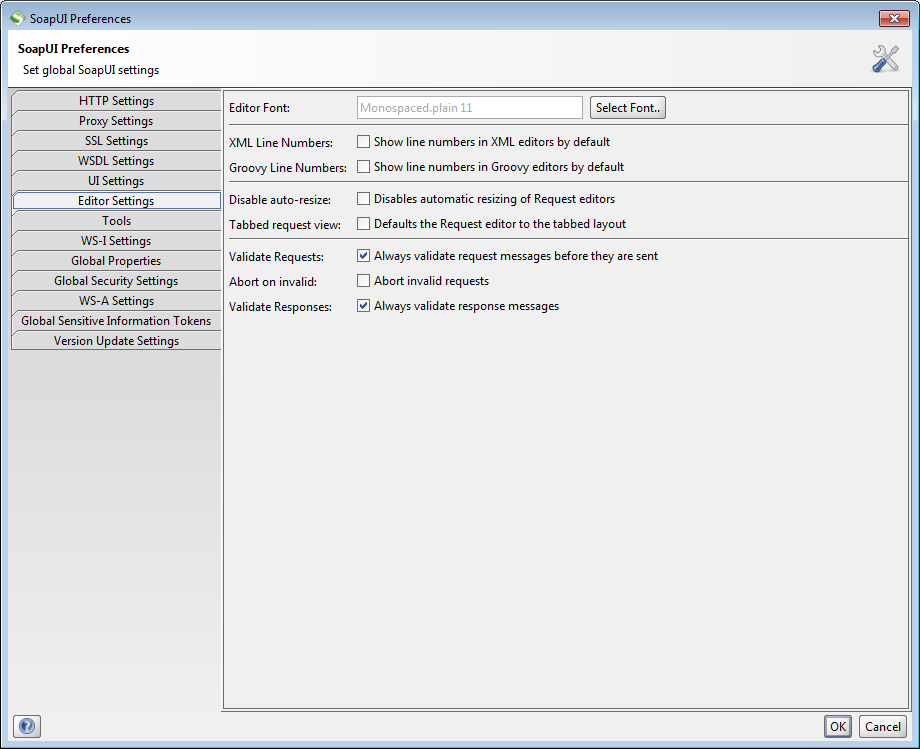Toggle Disable auto-resize checkbox
The height and width of the screenshot is (749, 920).
click(364, 199)
